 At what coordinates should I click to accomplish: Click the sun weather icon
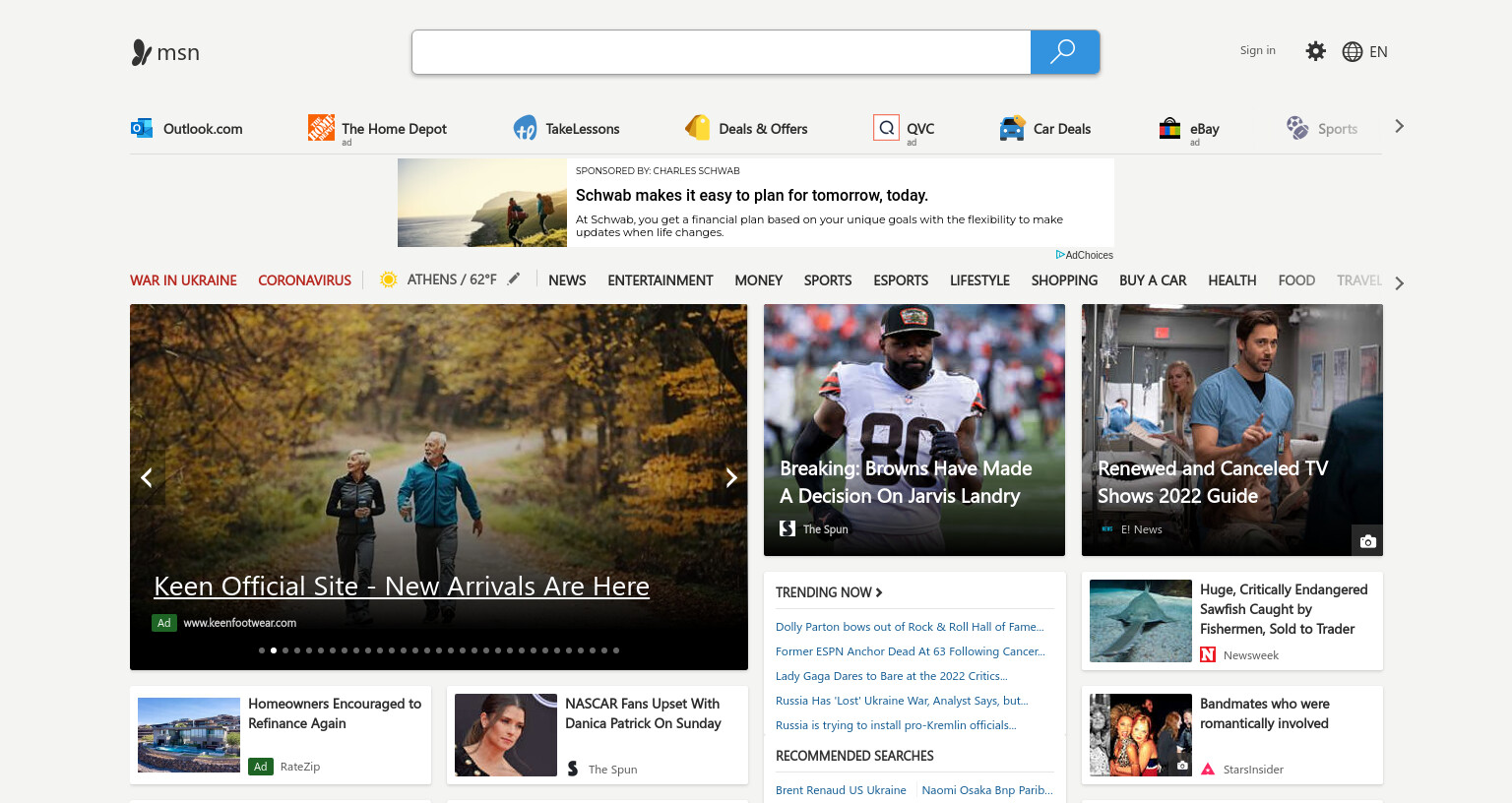click(x=389, y=279)
